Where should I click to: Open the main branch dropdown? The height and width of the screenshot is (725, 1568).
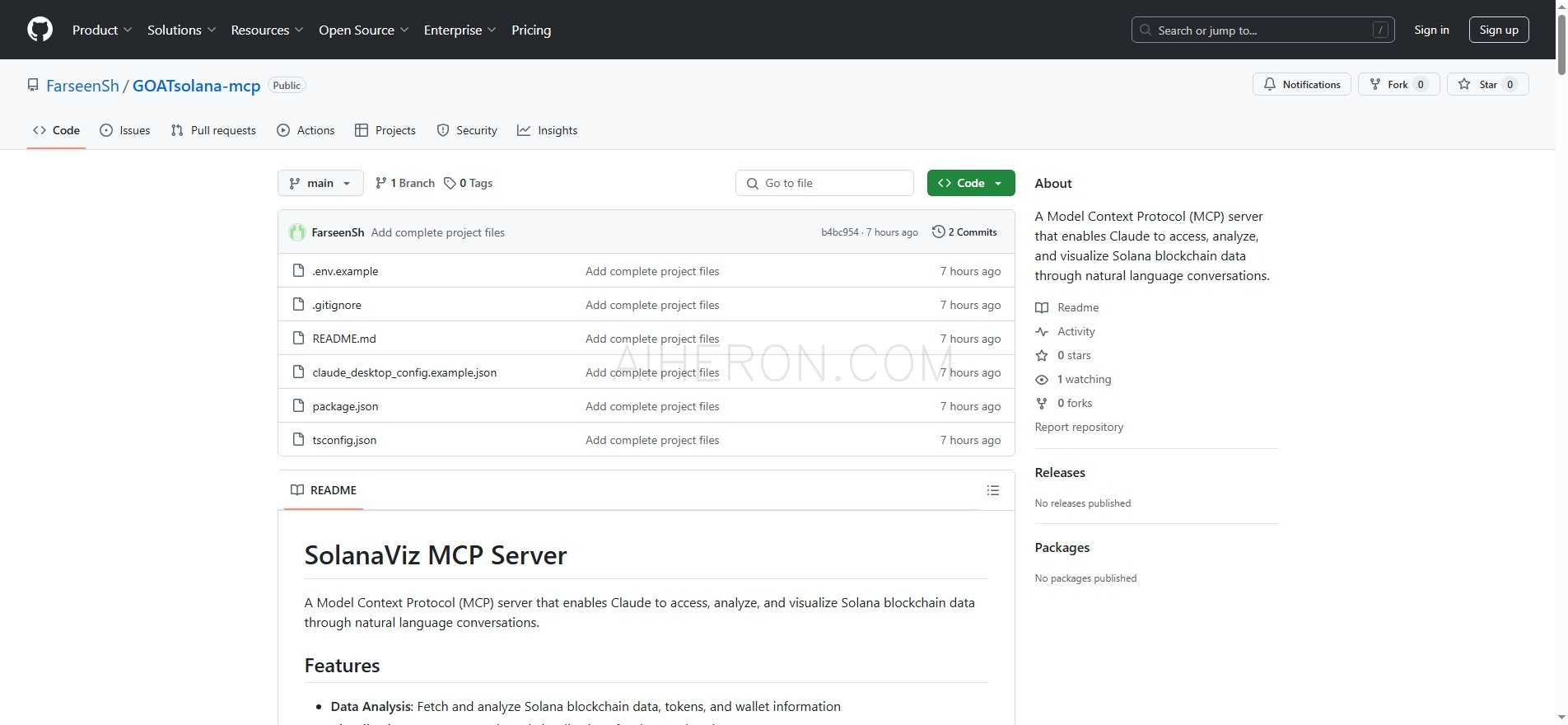[x=320, y=183]
